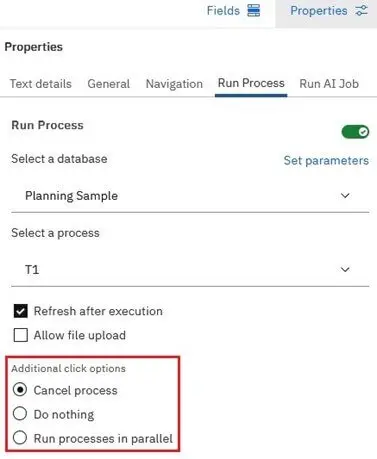The width and height of the screenshot is (377, 459).
Task: Click the Set parameters link
Action: [326, 160]
